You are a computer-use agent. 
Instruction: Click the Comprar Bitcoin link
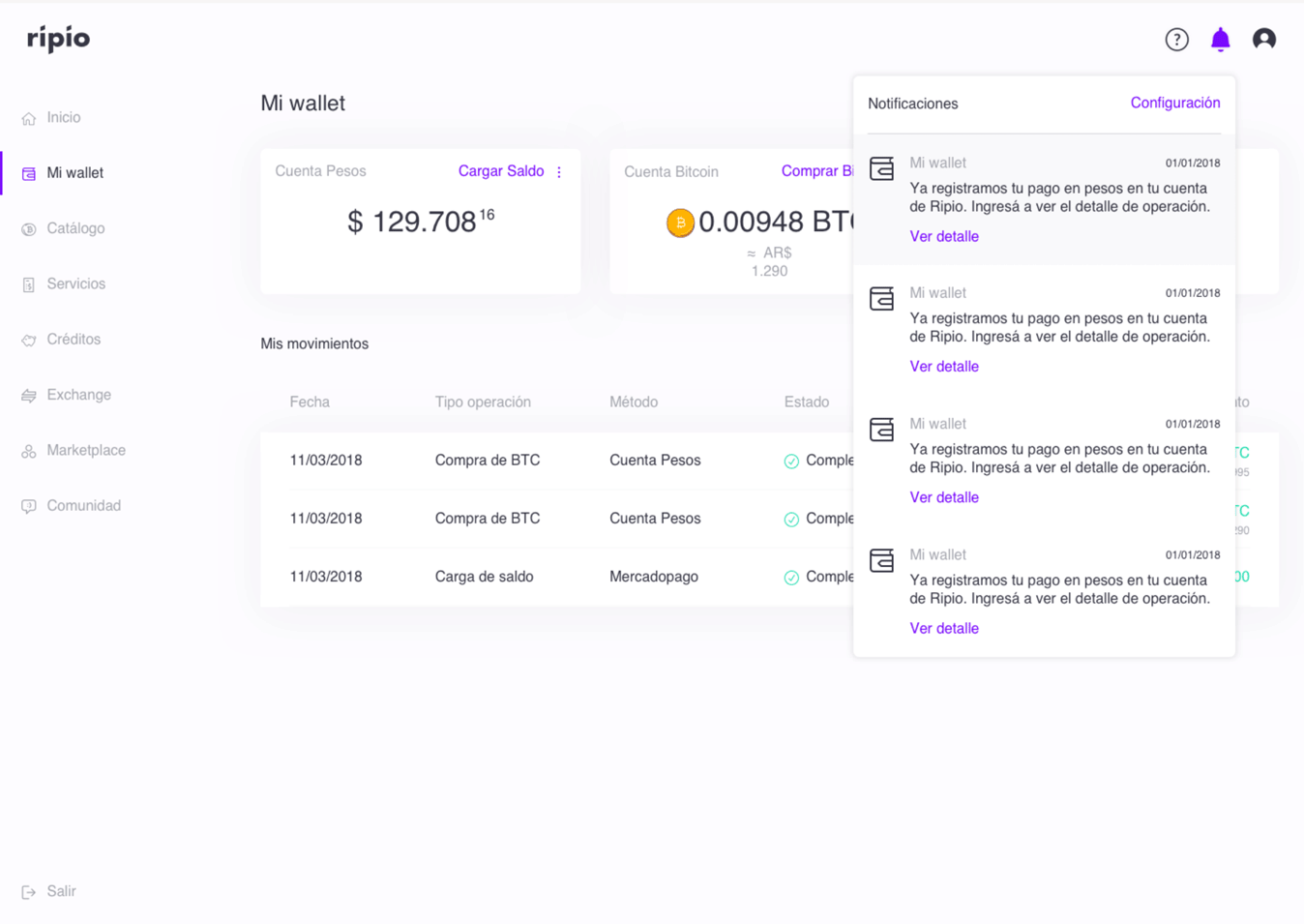pyautogui.click(x=817, y=171)
